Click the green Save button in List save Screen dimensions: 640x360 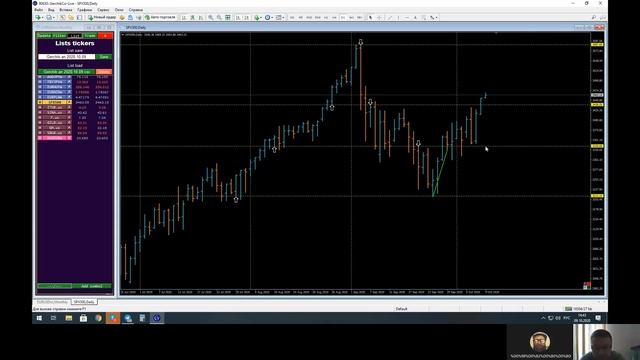pyautogui.click(x=104, y=57)
